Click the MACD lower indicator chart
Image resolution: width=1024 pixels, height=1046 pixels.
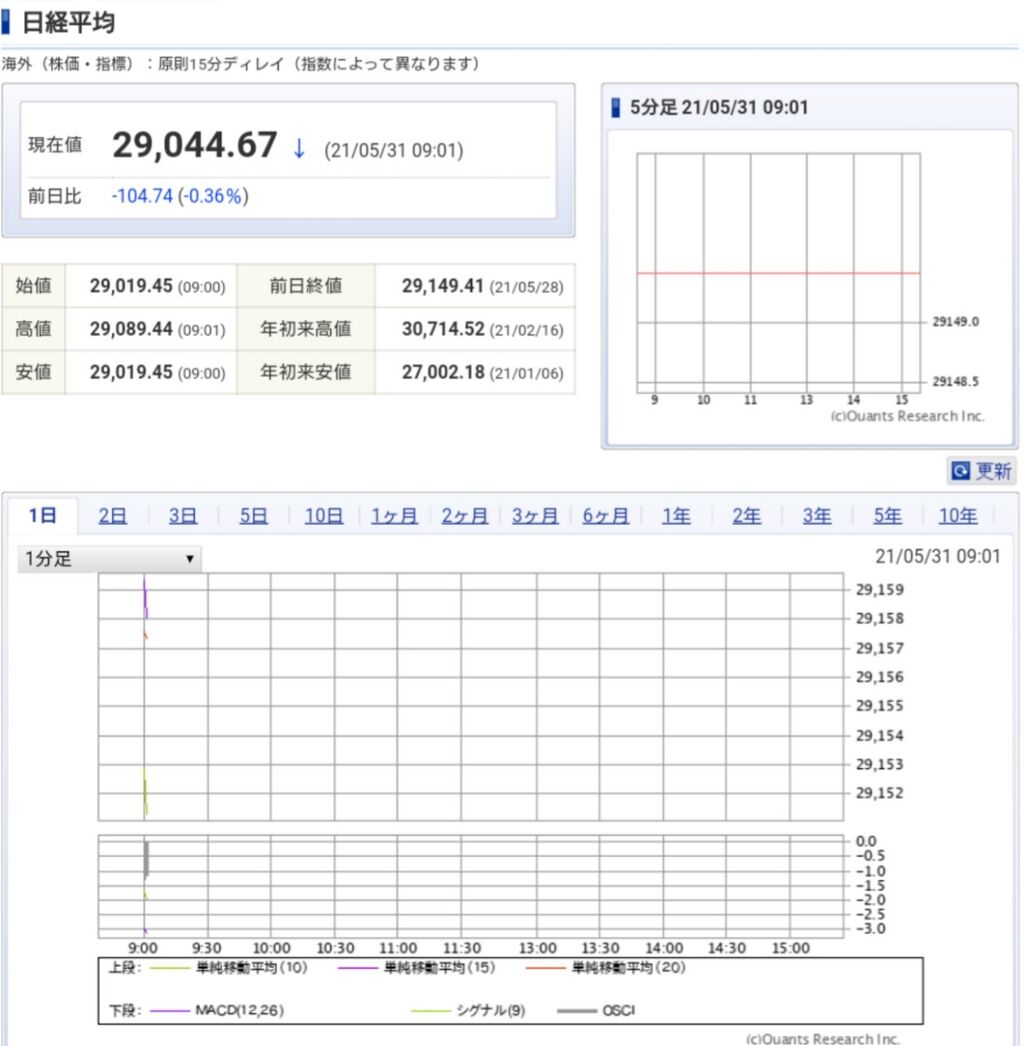(471, 886)
